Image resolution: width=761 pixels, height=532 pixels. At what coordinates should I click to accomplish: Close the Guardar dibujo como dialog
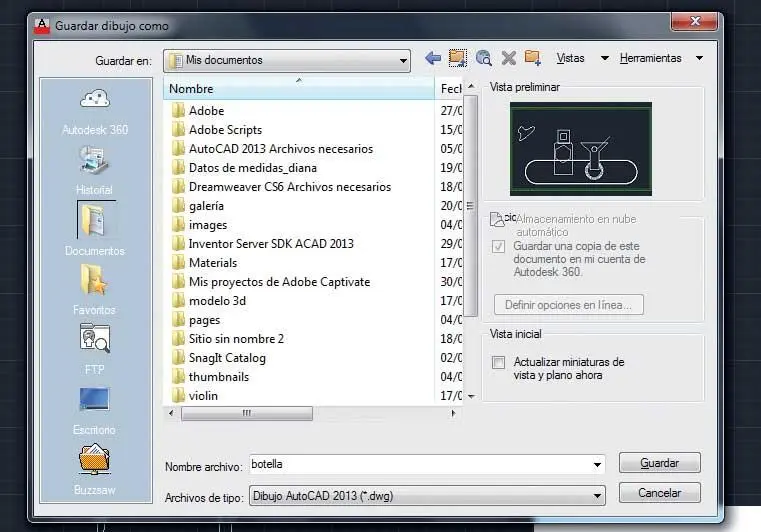coord(695,21)
